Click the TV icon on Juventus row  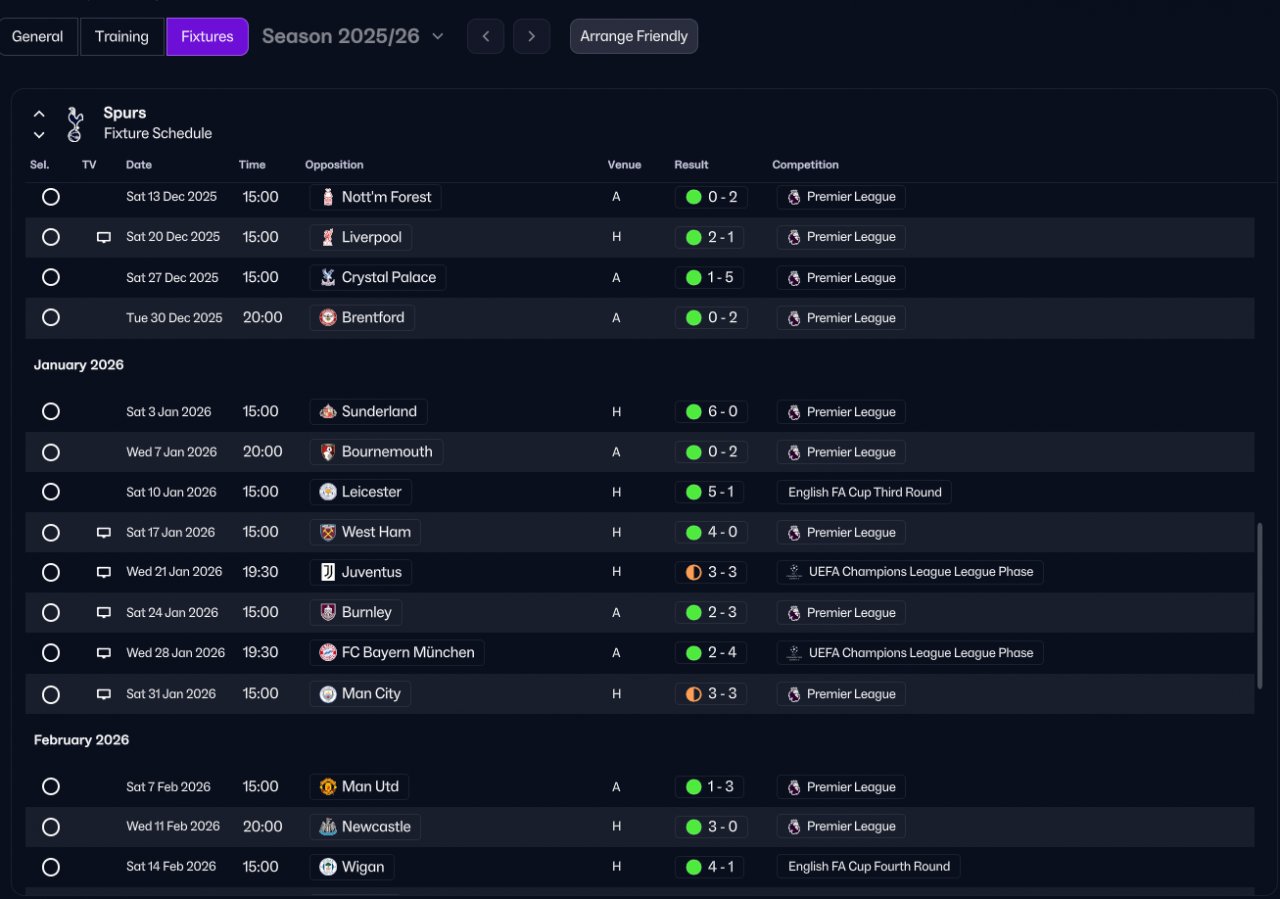[103, 573]
